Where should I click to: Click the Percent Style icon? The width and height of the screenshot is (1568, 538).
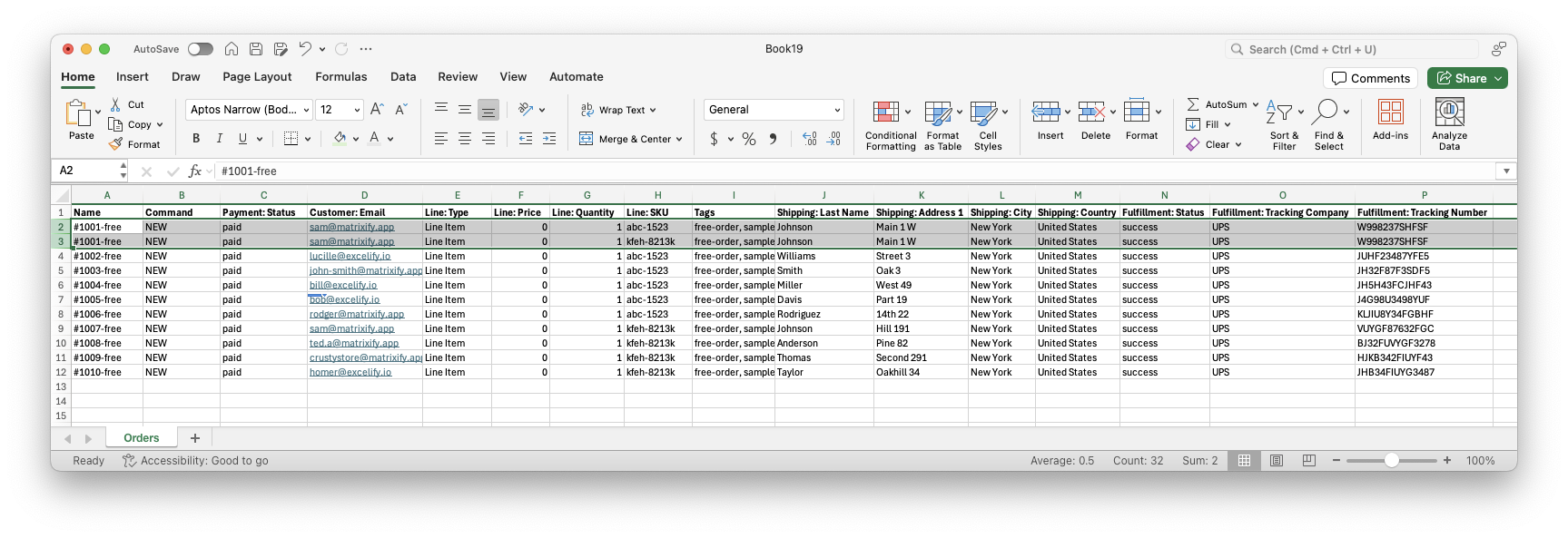click(748, 139)
